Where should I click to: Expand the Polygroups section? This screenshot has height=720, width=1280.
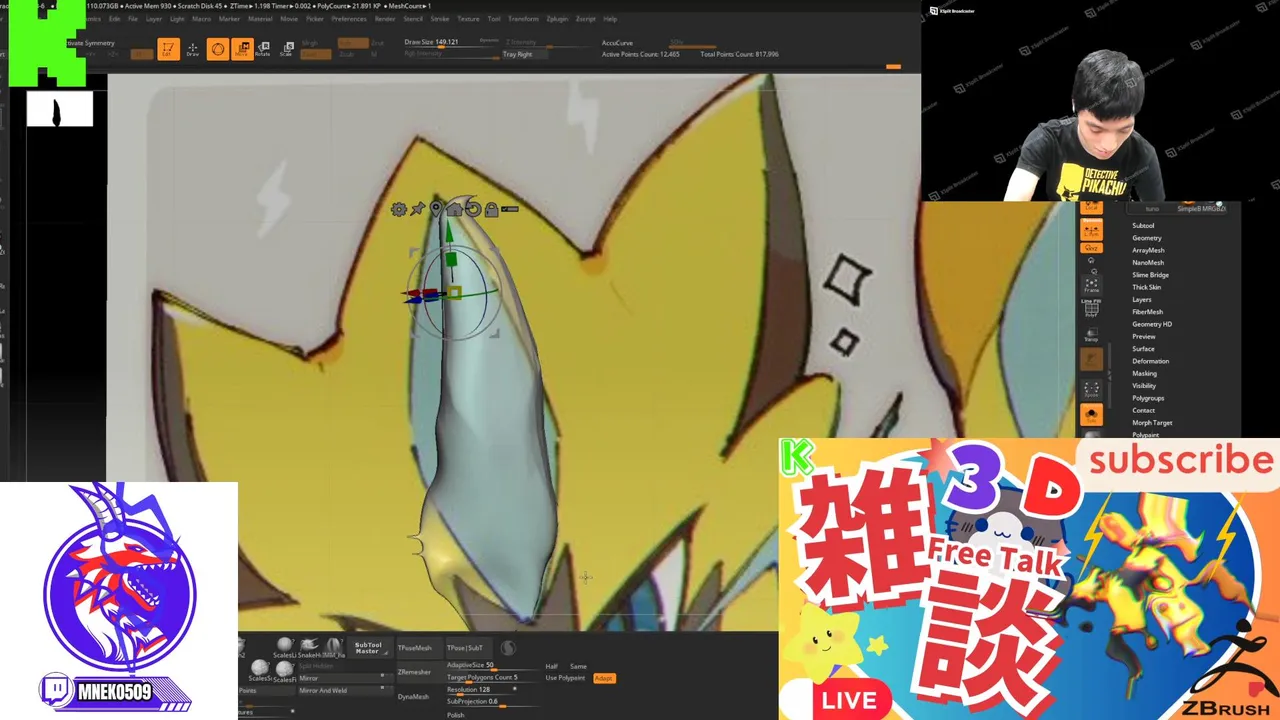[1148, 398]
